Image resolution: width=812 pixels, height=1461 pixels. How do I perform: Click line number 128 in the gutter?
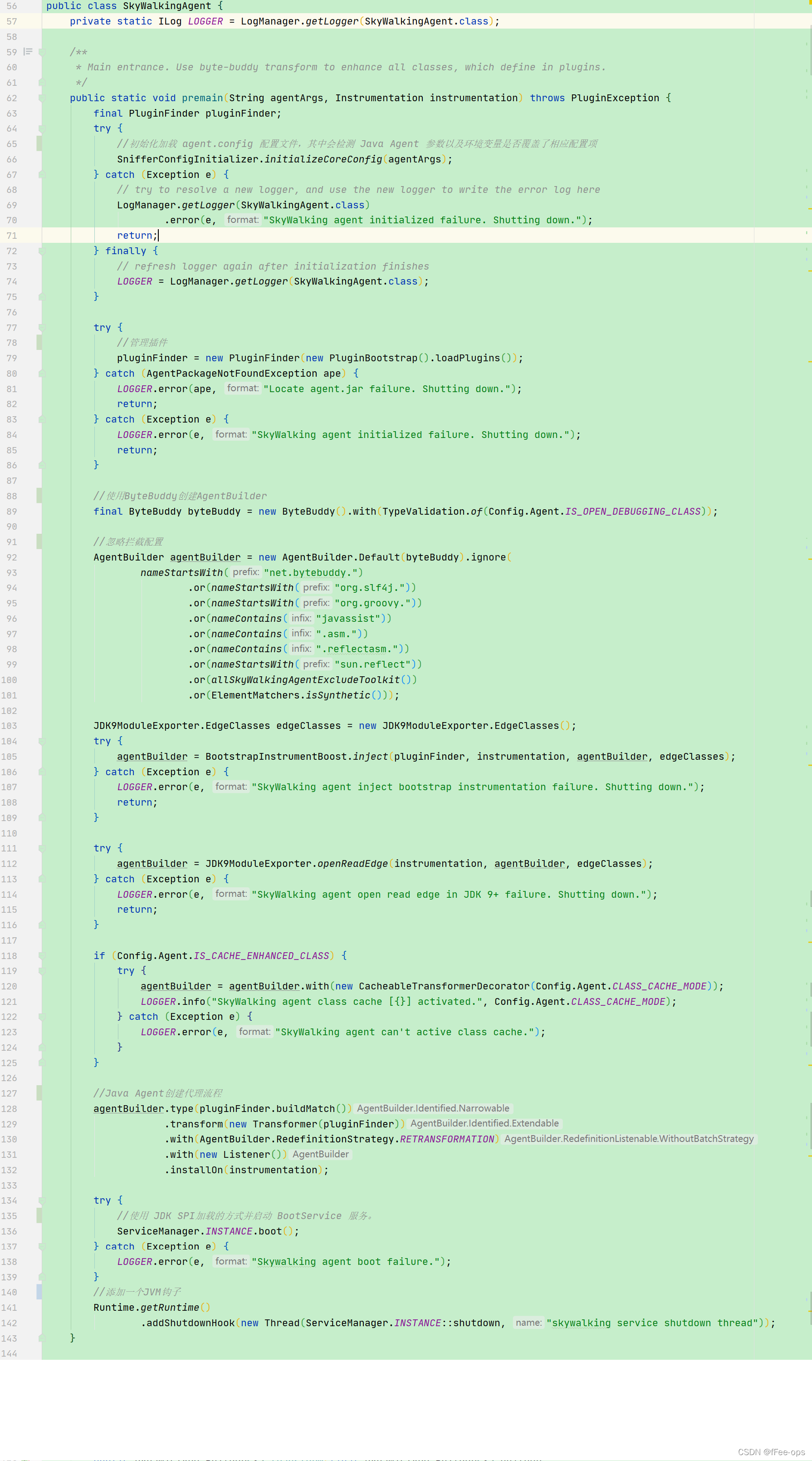click(x=9, y=1109)
